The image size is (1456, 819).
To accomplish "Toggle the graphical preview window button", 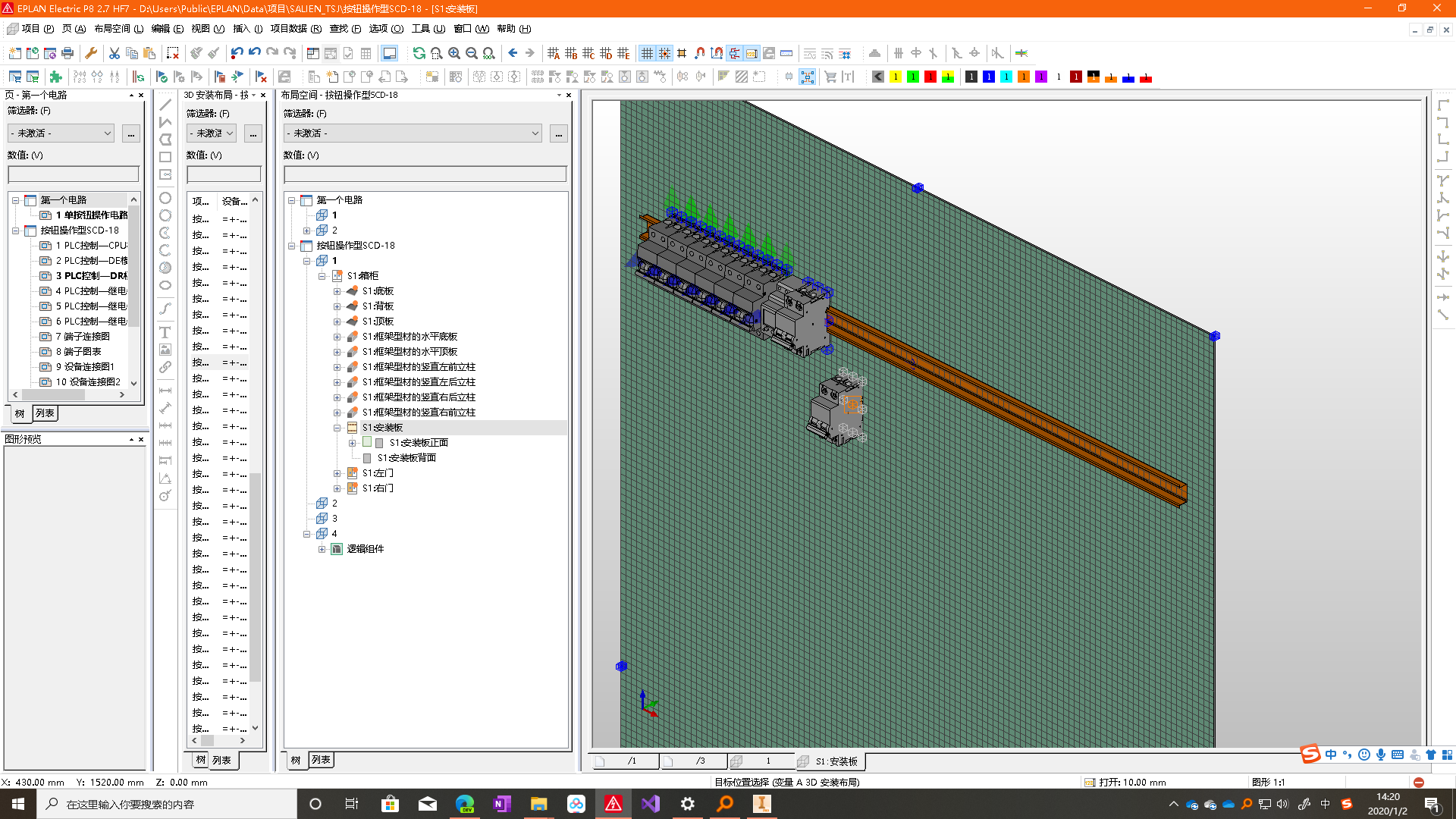I will pyautogui.click(x=389, y=53).
